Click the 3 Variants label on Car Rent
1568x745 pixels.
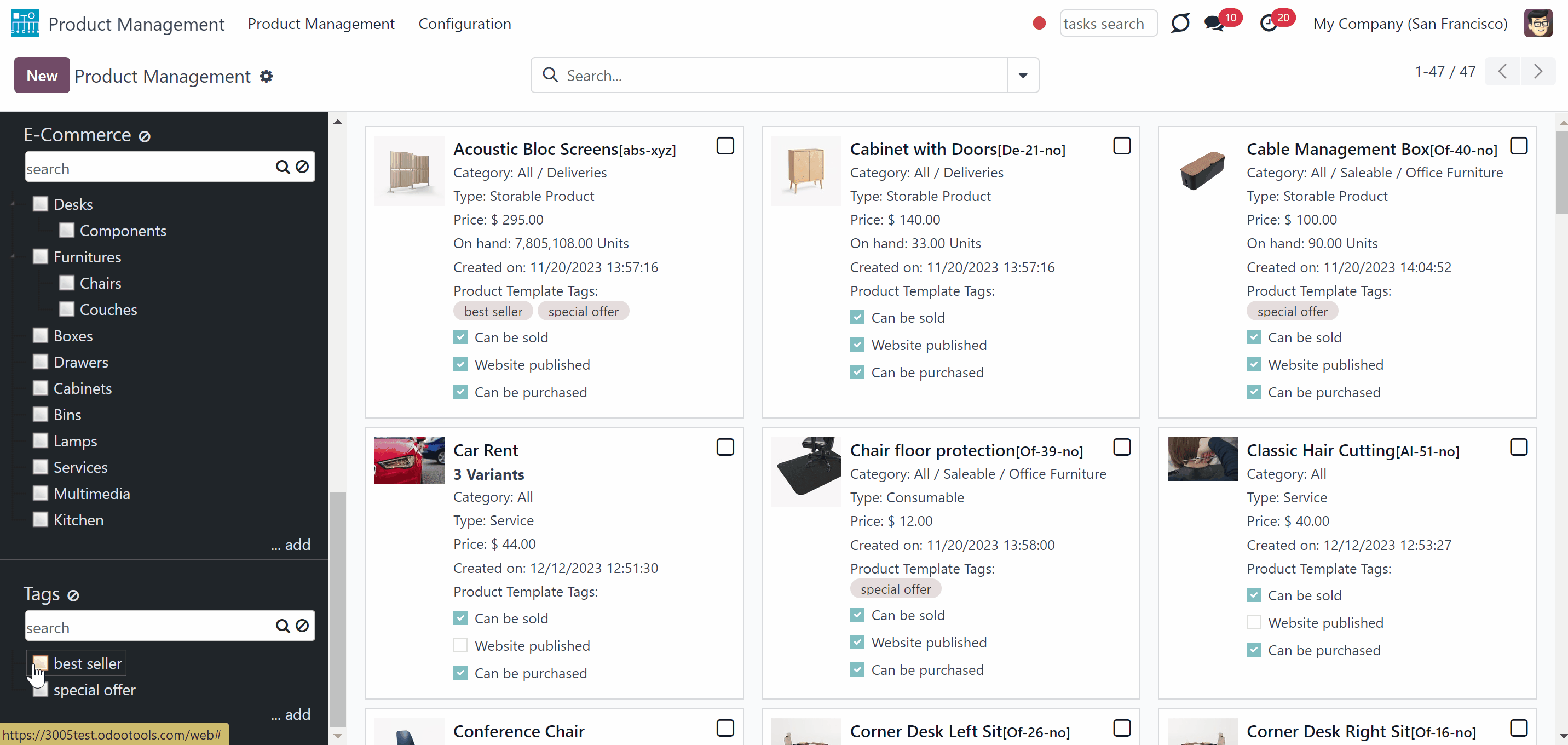pos(488,474)
